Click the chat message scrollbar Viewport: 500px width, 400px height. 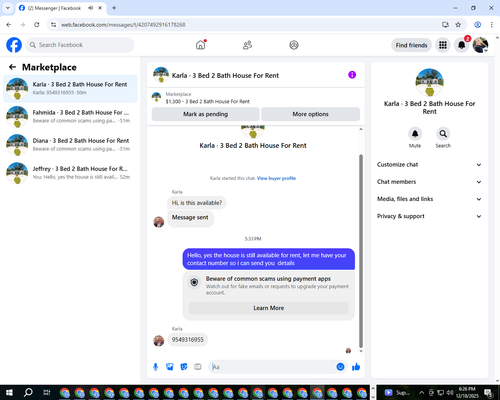(361, 251)
